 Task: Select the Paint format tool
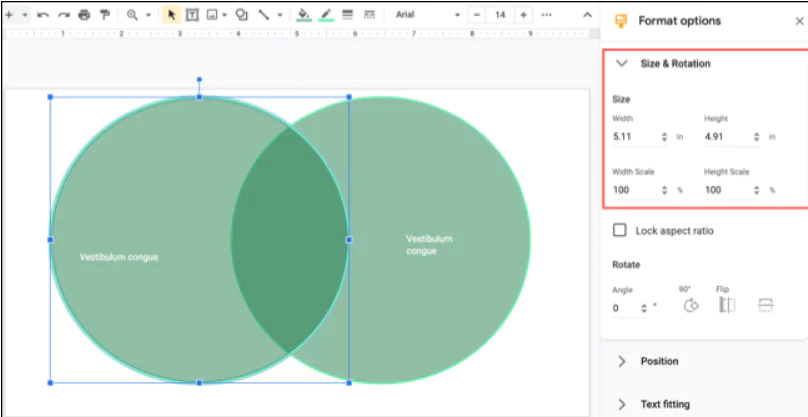104,15
